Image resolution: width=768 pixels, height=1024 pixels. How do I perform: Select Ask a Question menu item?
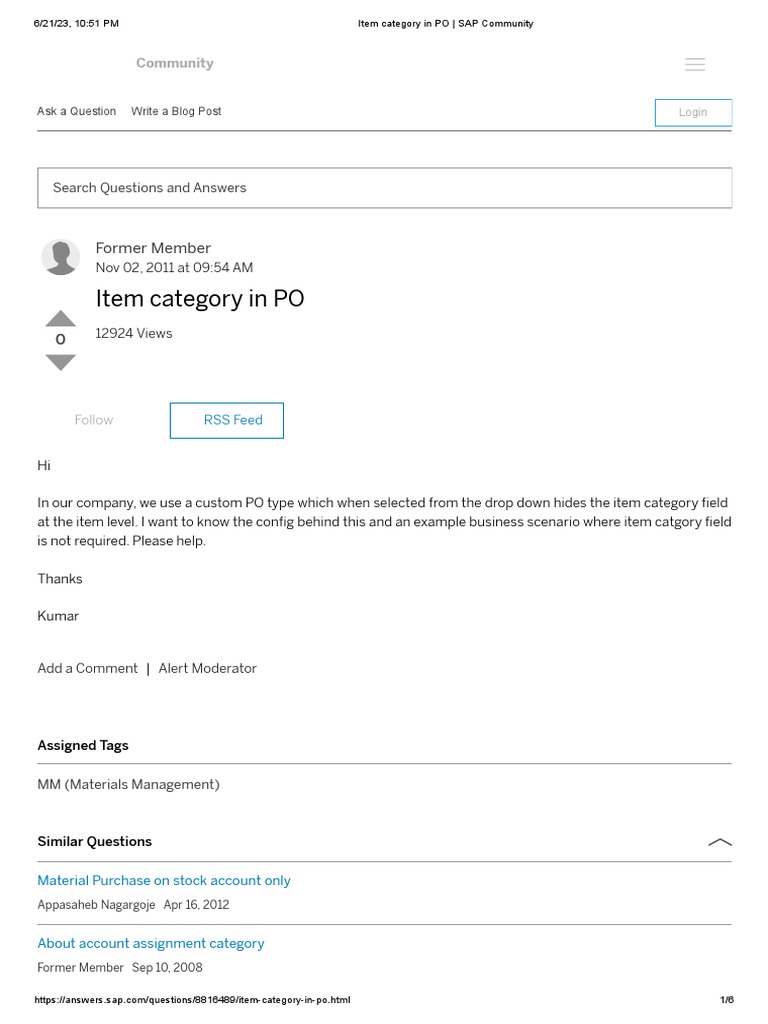tap(77, 111)
